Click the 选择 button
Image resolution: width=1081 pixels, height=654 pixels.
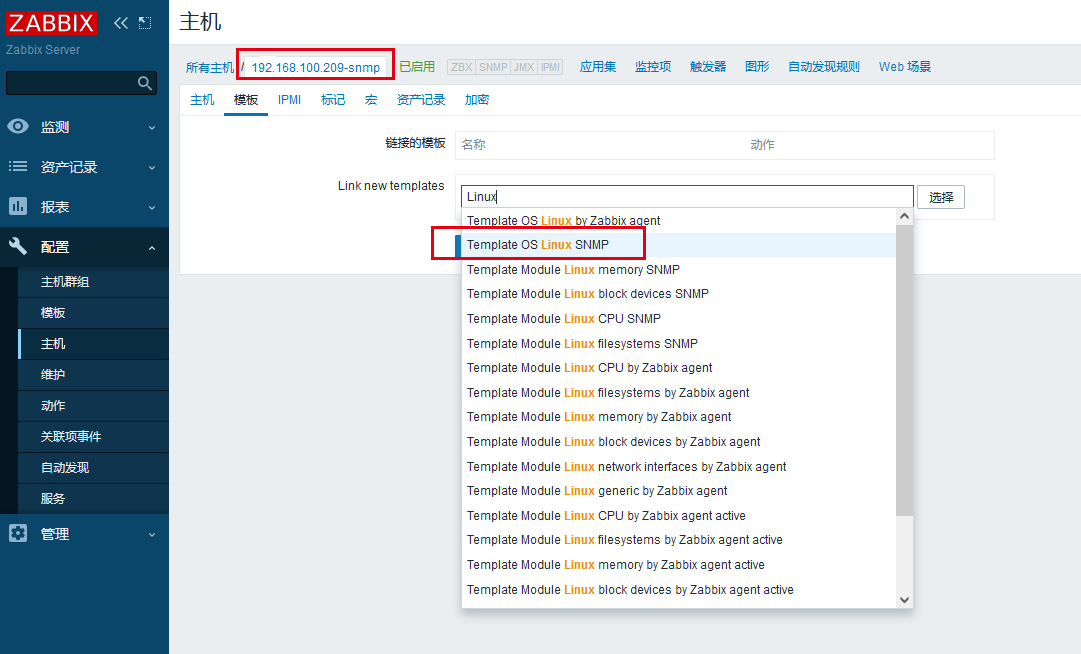[x=941, y=197]
